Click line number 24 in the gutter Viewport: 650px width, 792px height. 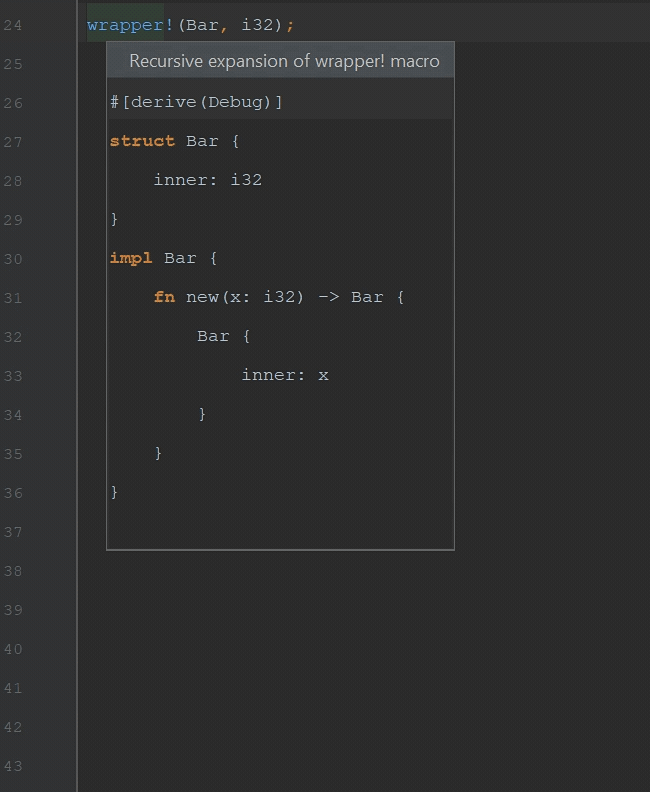pyautogui.click(x=13, y=25)
